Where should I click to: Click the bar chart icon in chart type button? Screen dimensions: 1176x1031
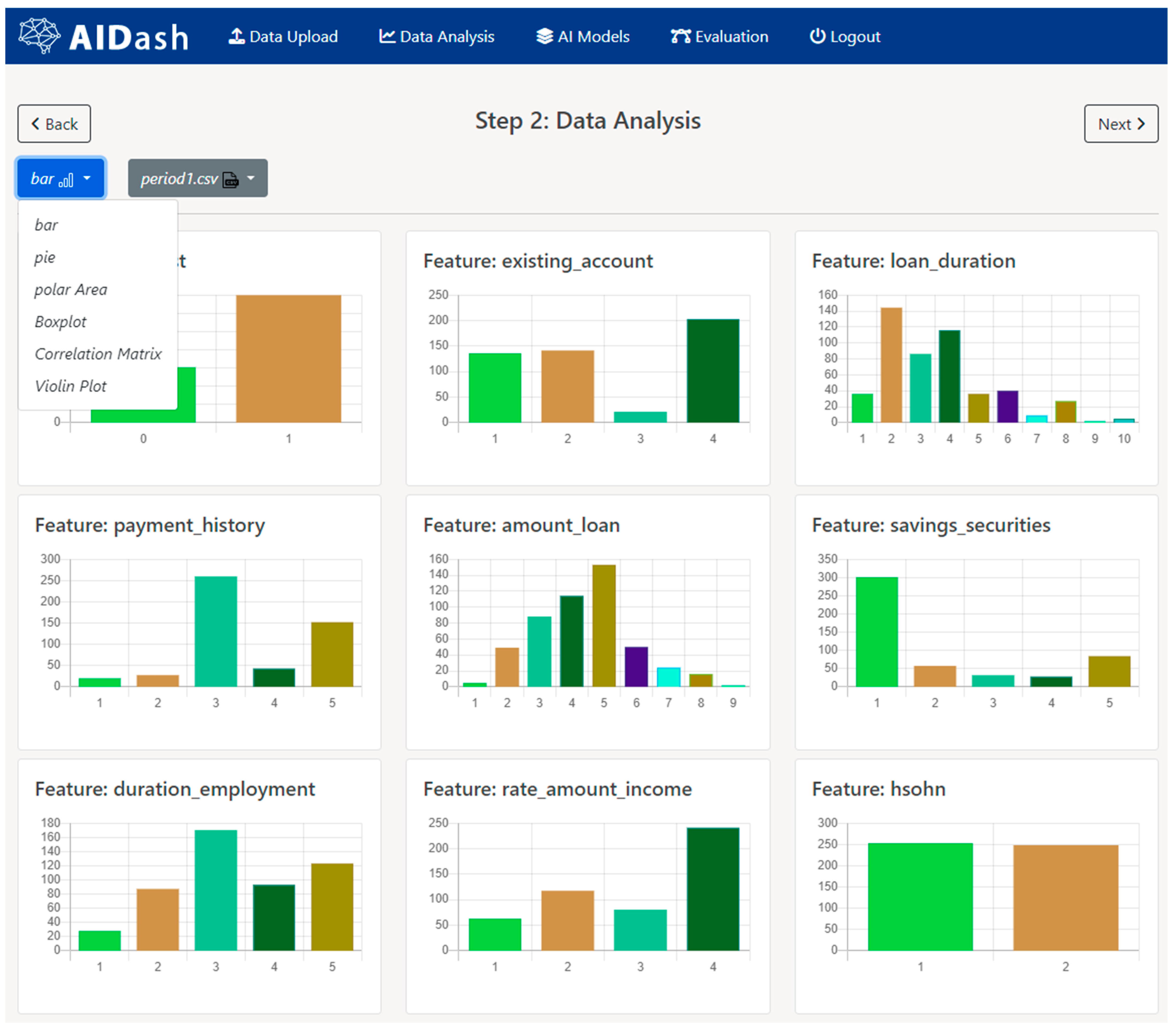[x=66, y=180]
